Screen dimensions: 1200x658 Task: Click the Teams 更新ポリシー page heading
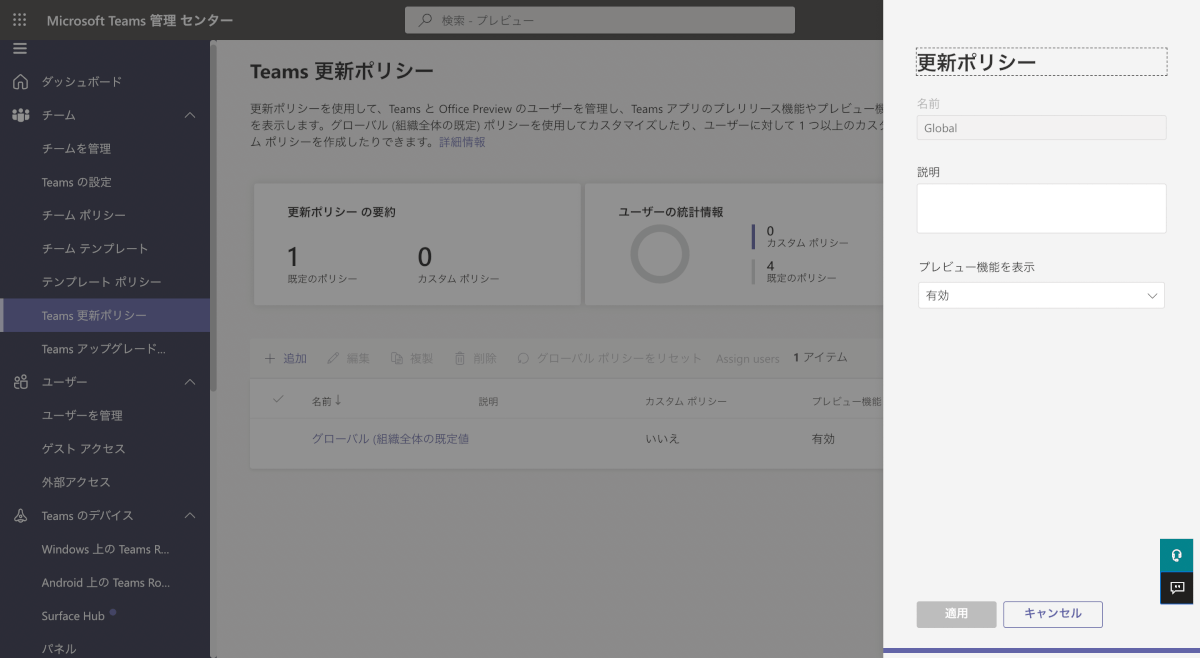[x=342, y=71]
